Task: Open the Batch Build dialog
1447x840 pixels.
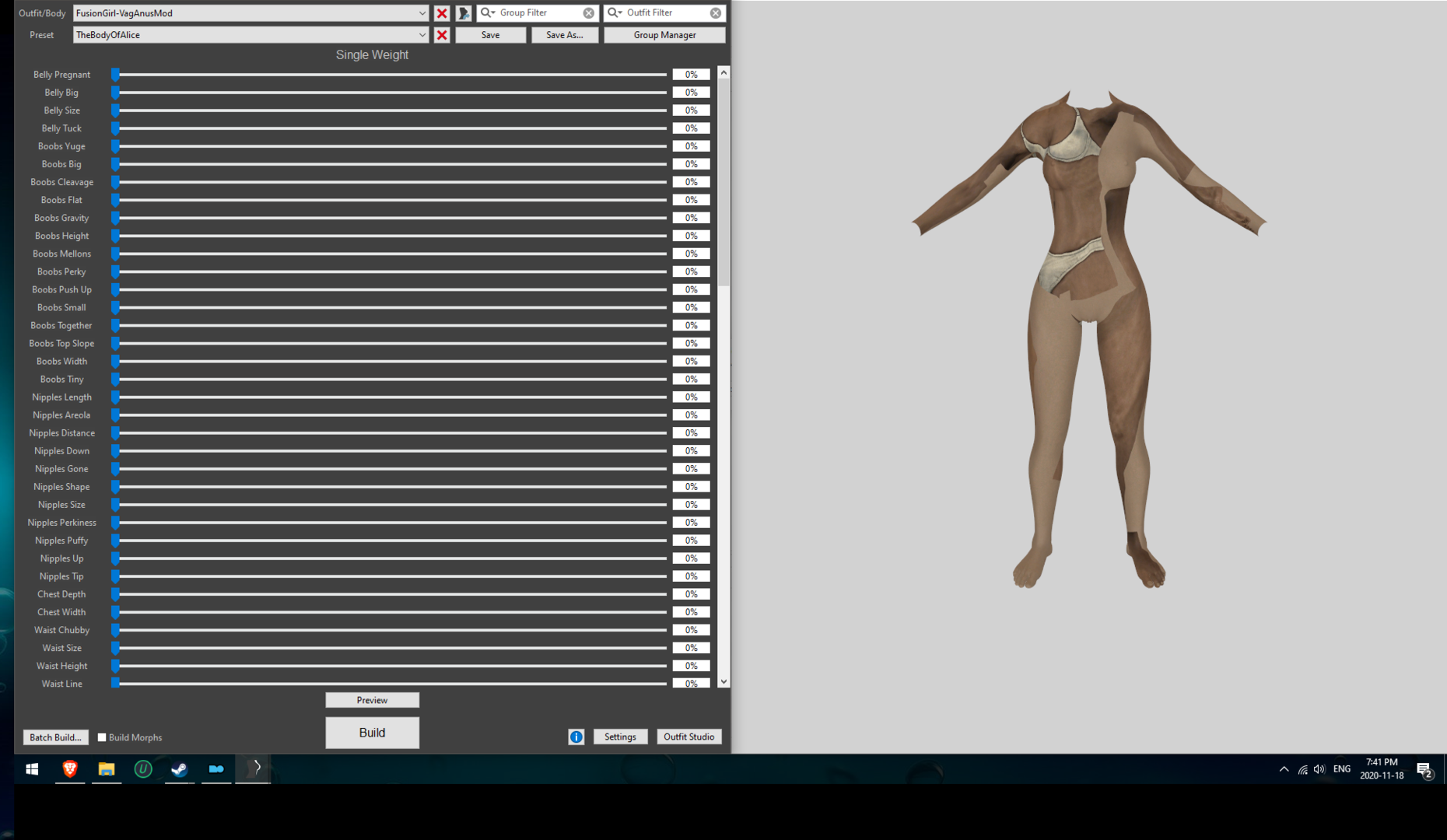Action: click(x=55, y=737)
